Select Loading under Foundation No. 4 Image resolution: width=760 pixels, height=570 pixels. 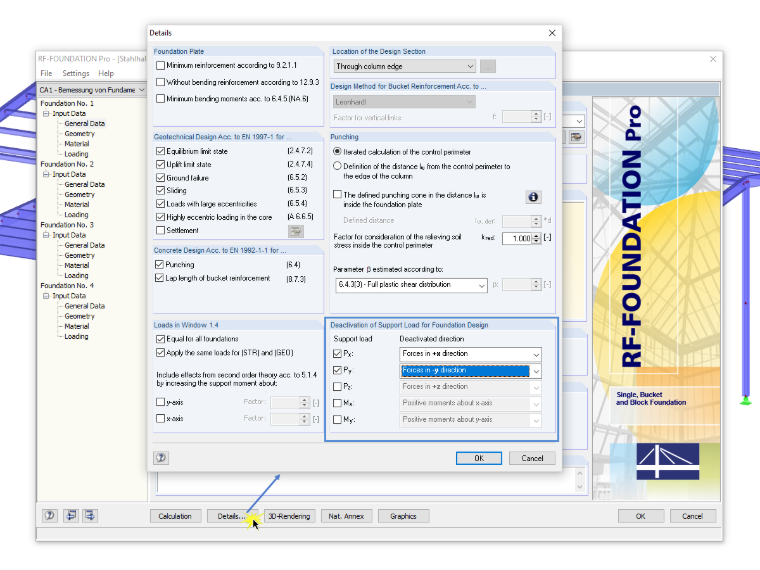[76, 336]
